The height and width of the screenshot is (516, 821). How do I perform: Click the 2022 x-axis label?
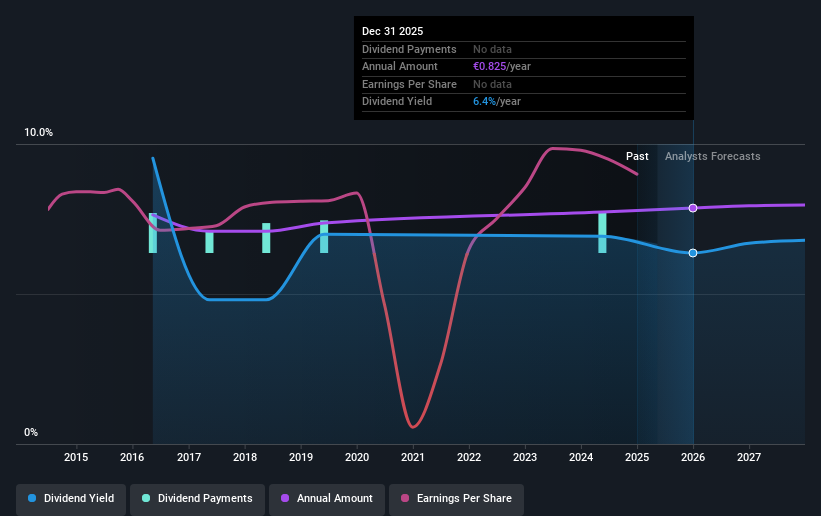click(x=469, y=457)
